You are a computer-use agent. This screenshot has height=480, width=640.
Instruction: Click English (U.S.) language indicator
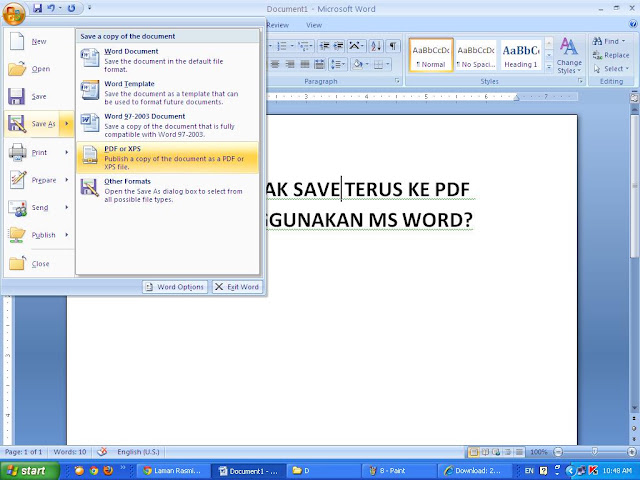(x=138, y=452)
